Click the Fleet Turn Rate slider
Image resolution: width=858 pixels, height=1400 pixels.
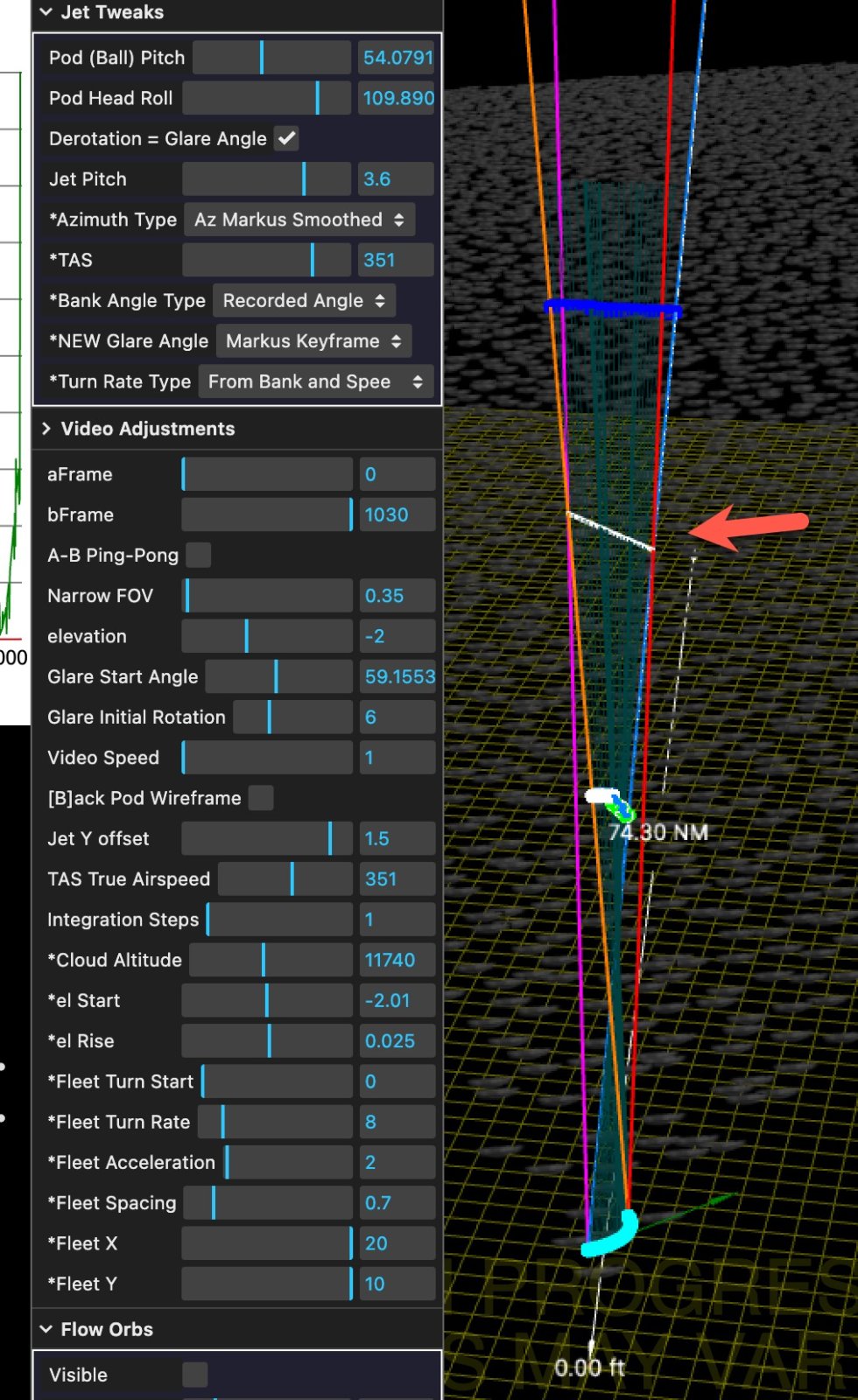pos(275,1122)
